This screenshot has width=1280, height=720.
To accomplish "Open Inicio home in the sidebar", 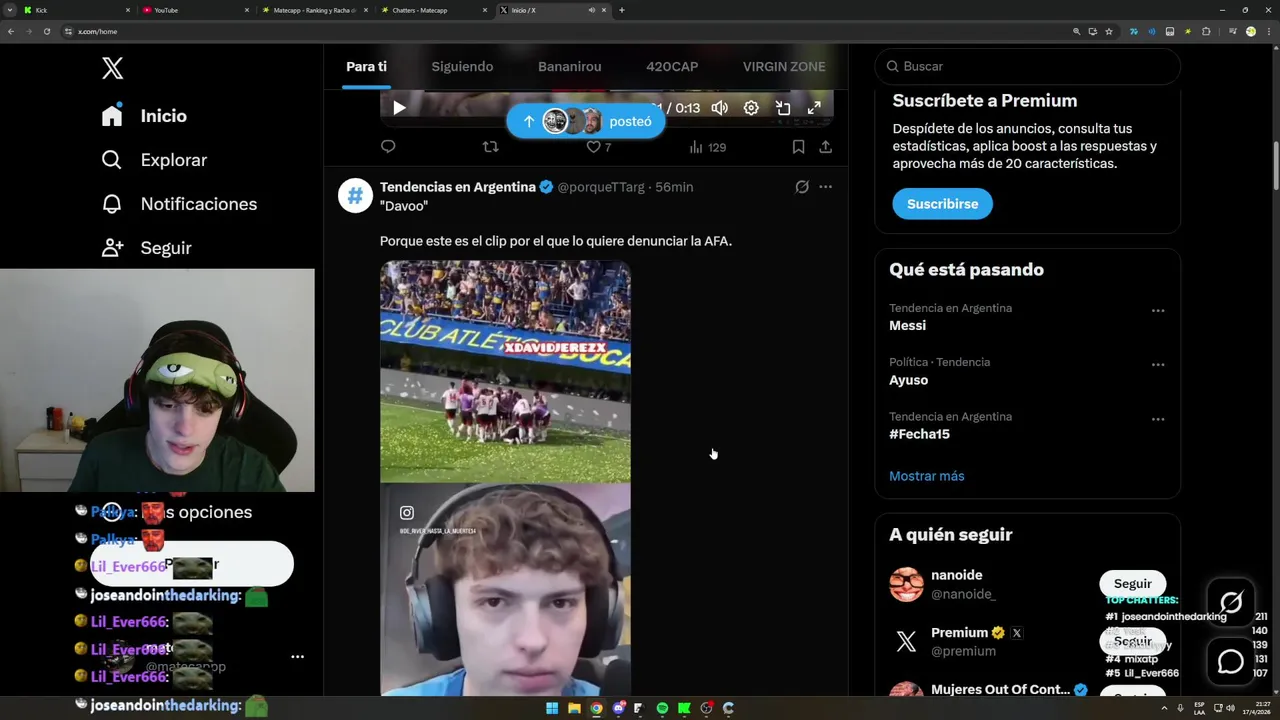I will pos(144,116).
